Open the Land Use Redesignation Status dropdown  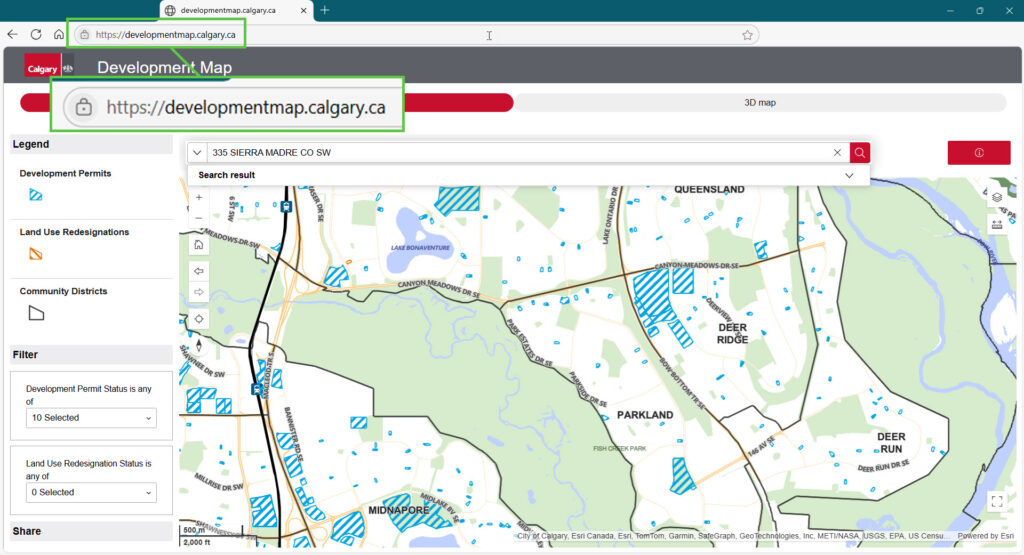coord(91,492)
